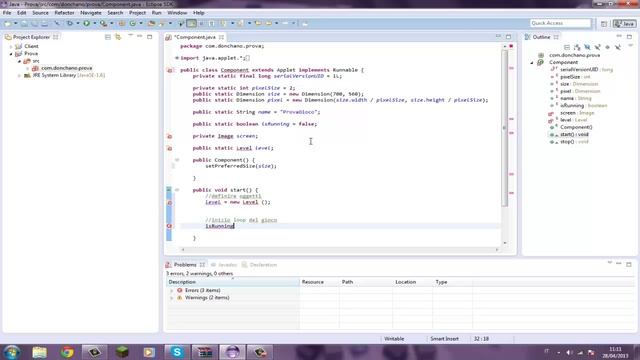Collapse all in Project Explorer toolbar
Screen dimensions: 640x360
click(x=108, y=37)
